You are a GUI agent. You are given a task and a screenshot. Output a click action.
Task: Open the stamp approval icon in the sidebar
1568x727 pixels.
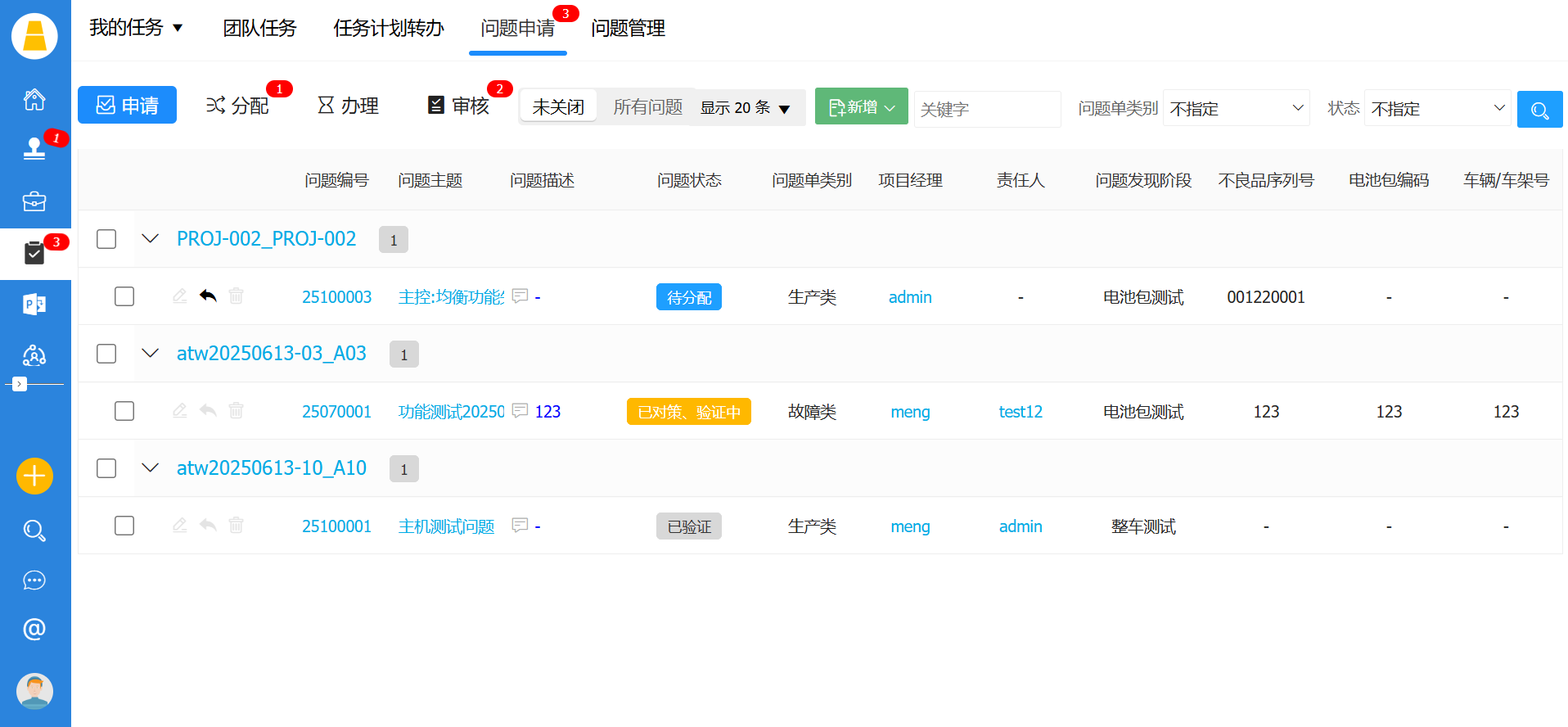pos(34,148)
